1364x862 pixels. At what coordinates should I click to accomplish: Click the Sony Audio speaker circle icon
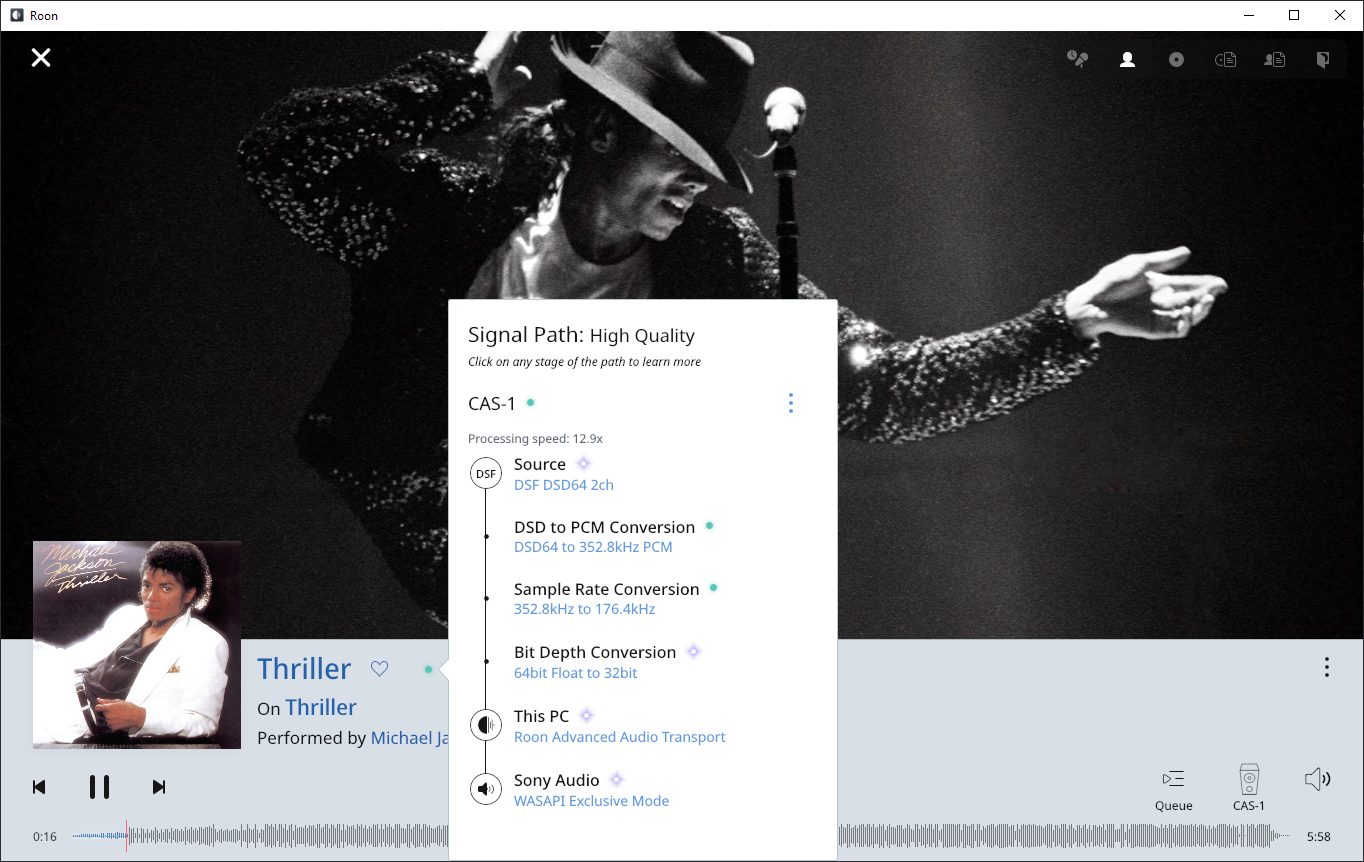tap(486, 789)
